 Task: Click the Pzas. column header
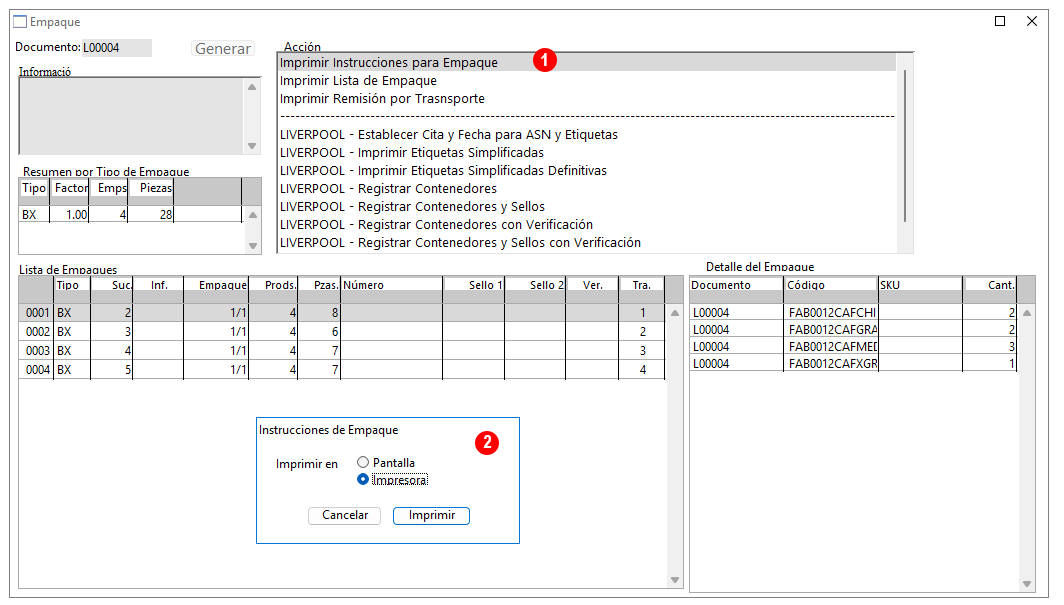click(319, 285)
